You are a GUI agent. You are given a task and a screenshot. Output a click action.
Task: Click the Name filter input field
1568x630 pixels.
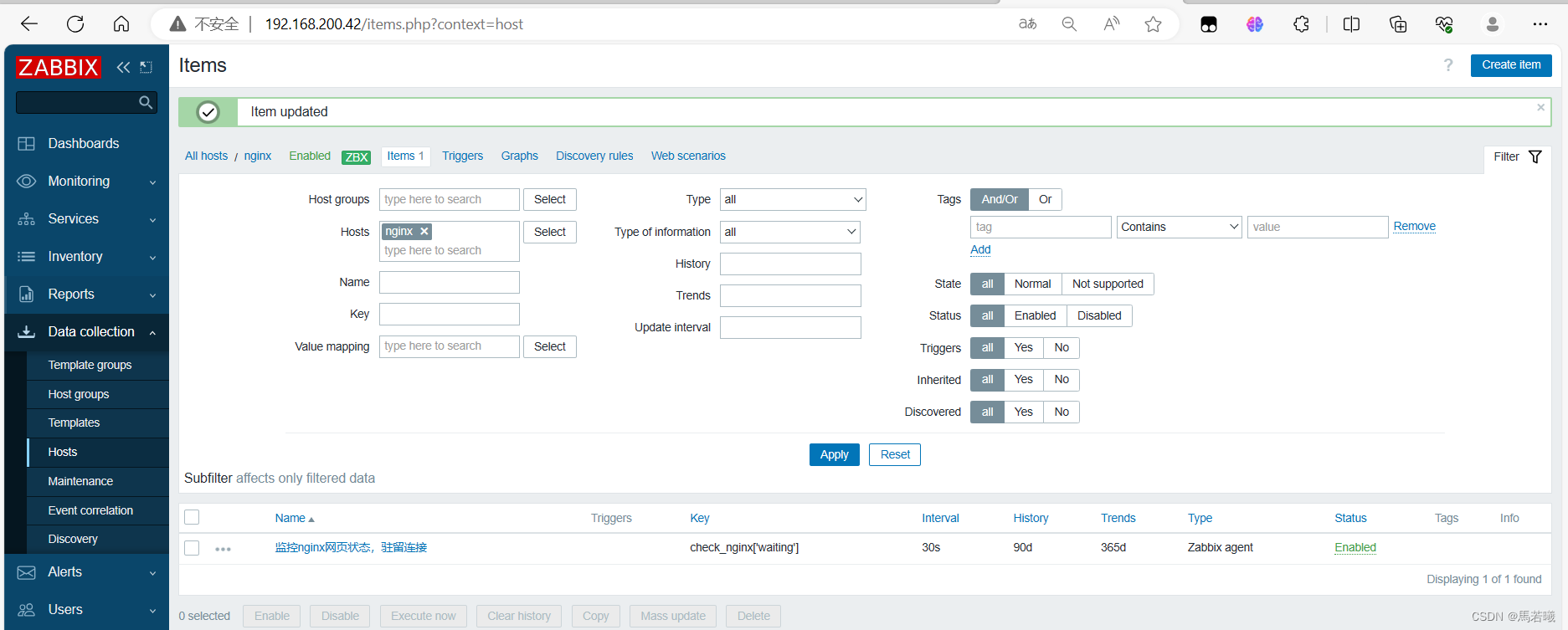[x=450, y=282]
